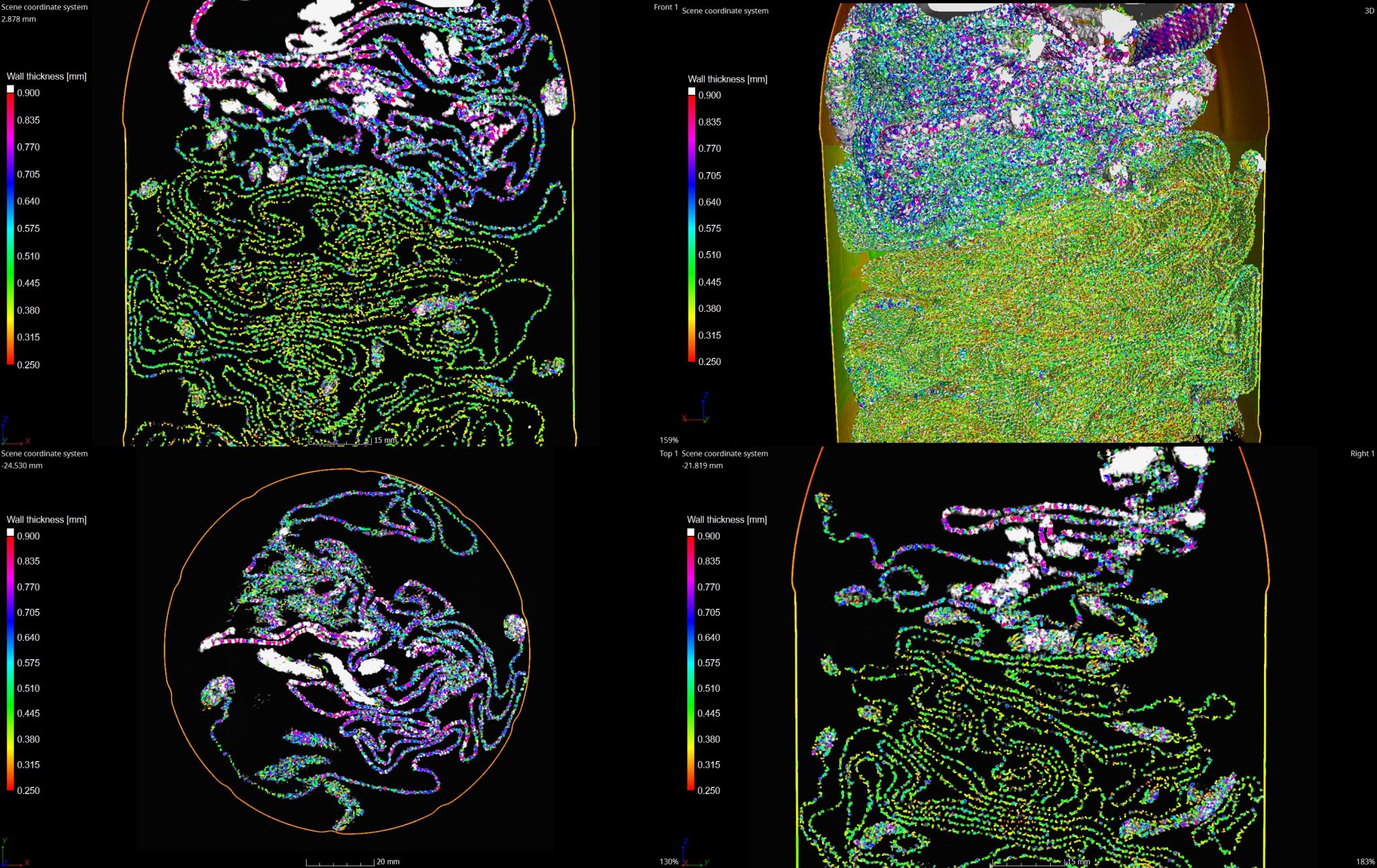Click the 20 mm scale bar in the Top view
The width and height of the screenshot is (1377, 868).
click(x=340, y=862)
